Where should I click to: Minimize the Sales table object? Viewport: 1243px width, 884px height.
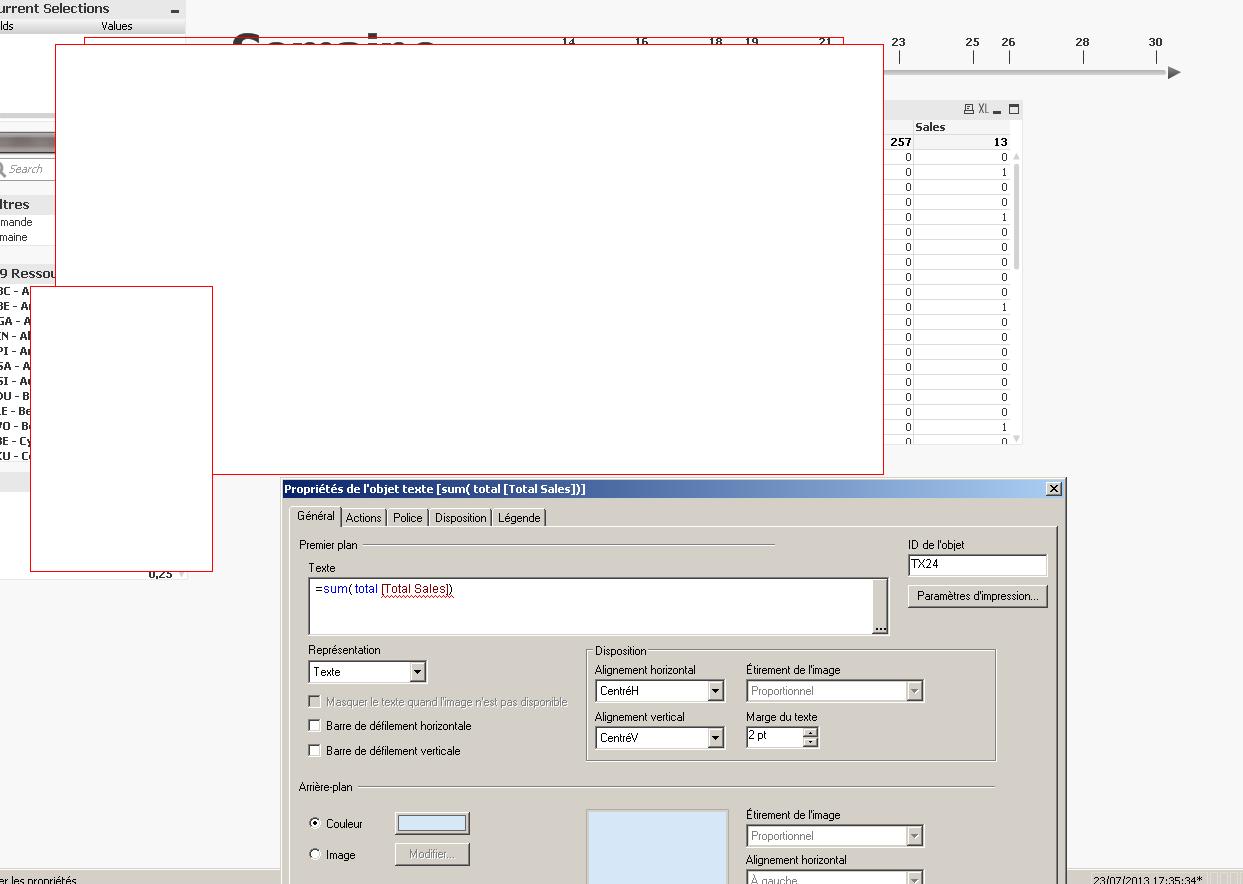(997, 110)
